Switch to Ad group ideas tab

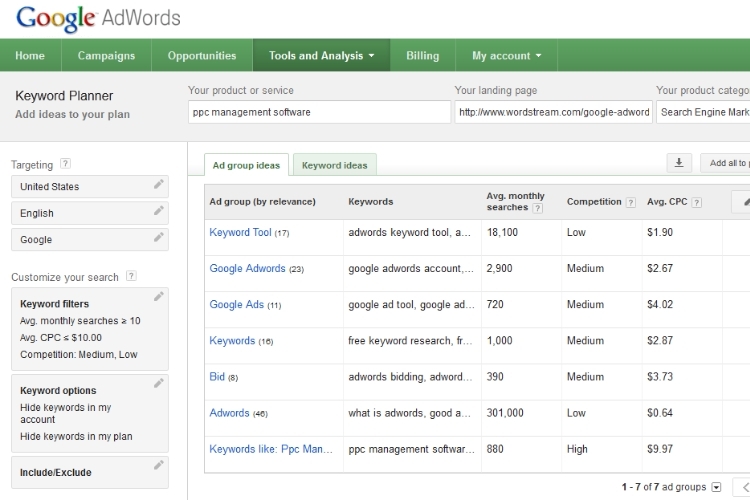pos(246,165)
